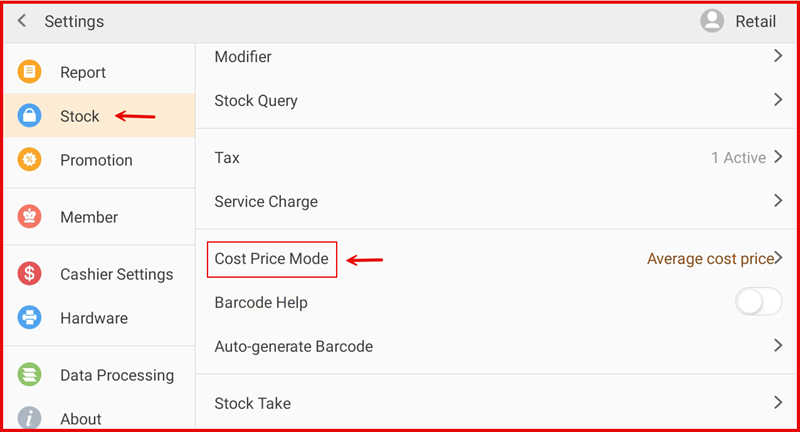The image size is (800, 432).
Task: Click the orange Report sidebar icon
Action: point(30,72)
